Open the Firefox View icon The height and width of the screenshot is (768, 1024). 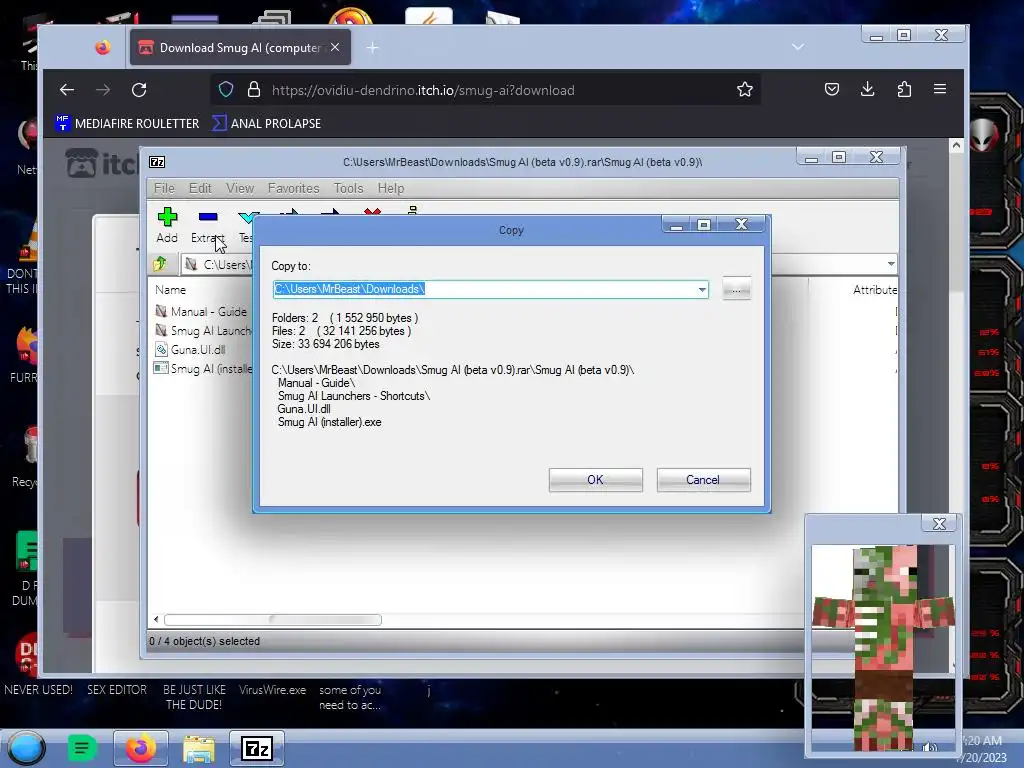103,48
